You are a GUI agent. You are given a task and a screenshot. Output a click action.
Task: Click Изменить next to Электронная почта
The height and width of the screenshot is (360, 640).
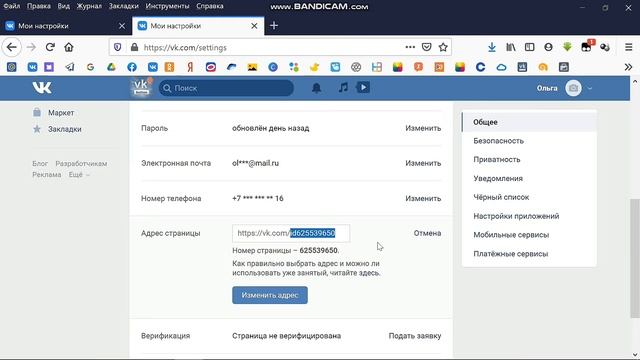click(423, 163)
